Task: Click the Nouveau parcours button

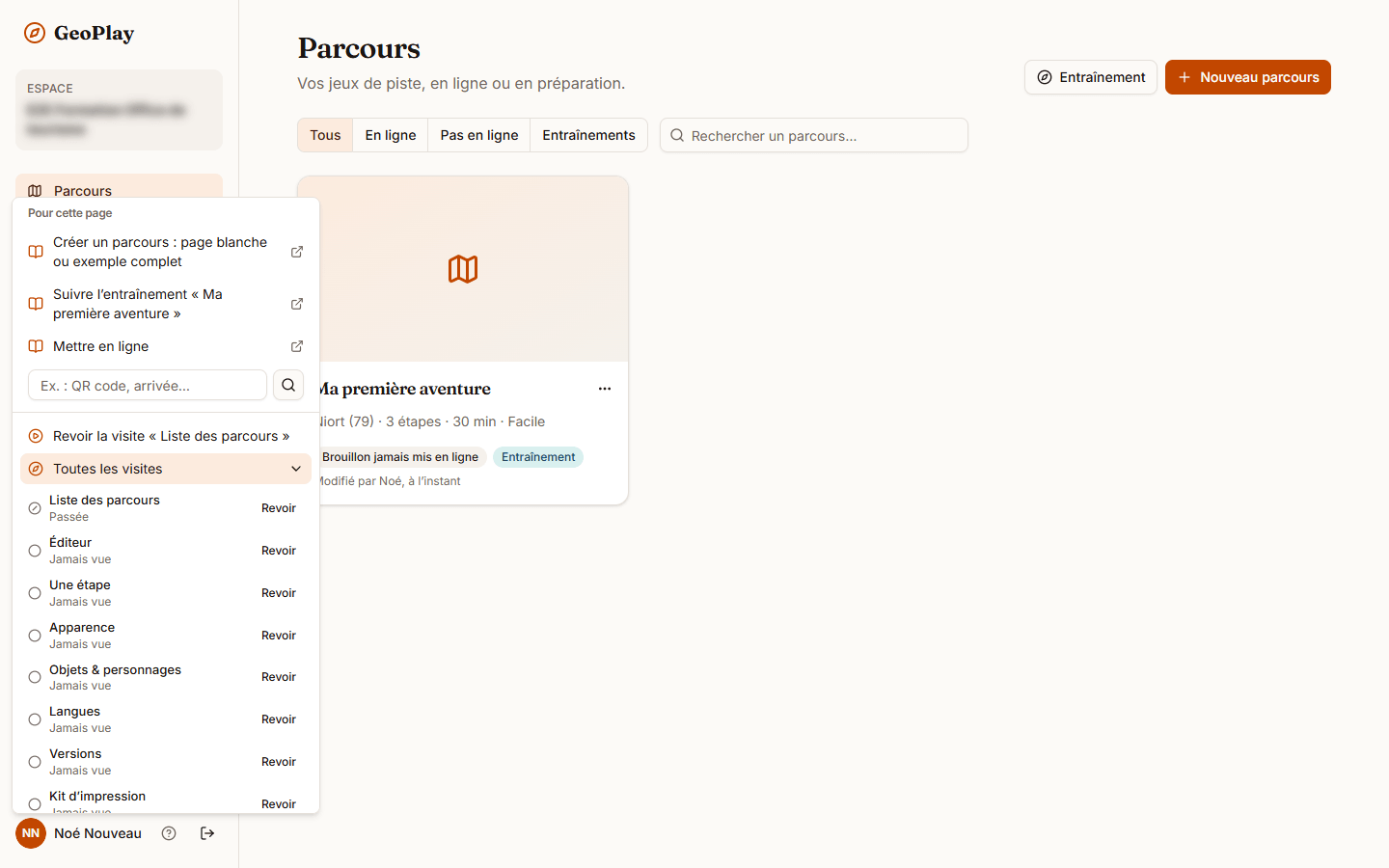Action: (1248, 77)
